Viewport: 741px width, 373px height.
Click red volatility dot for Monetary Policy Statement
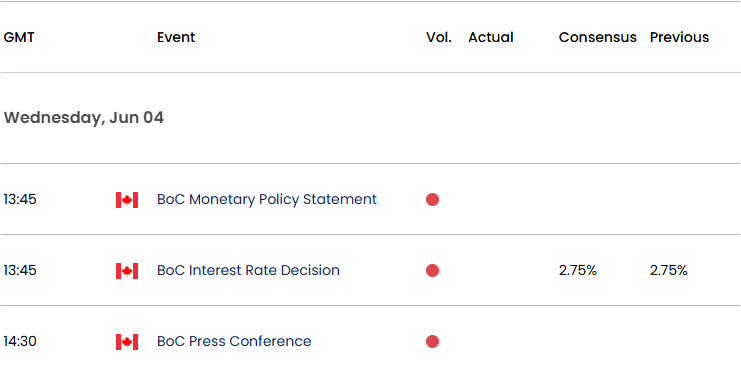[x=432, y=200]
